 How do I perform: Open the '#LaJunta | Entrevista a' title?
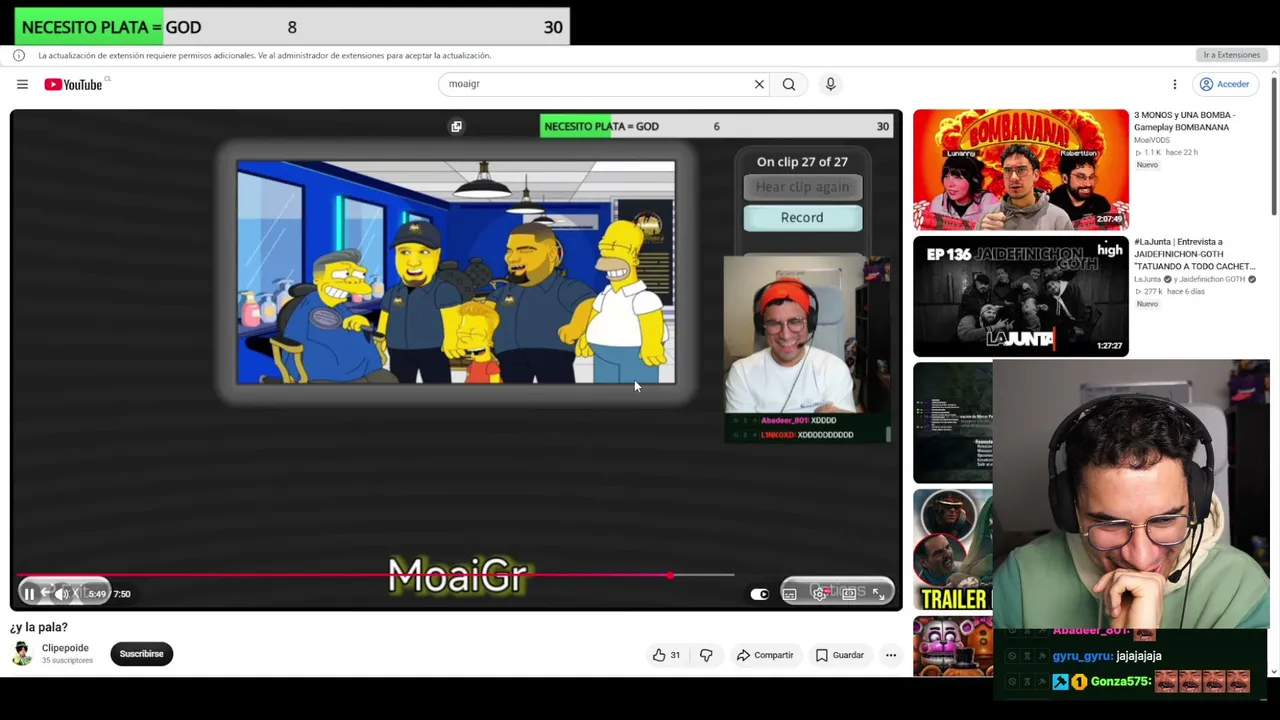click(1194, 254)
